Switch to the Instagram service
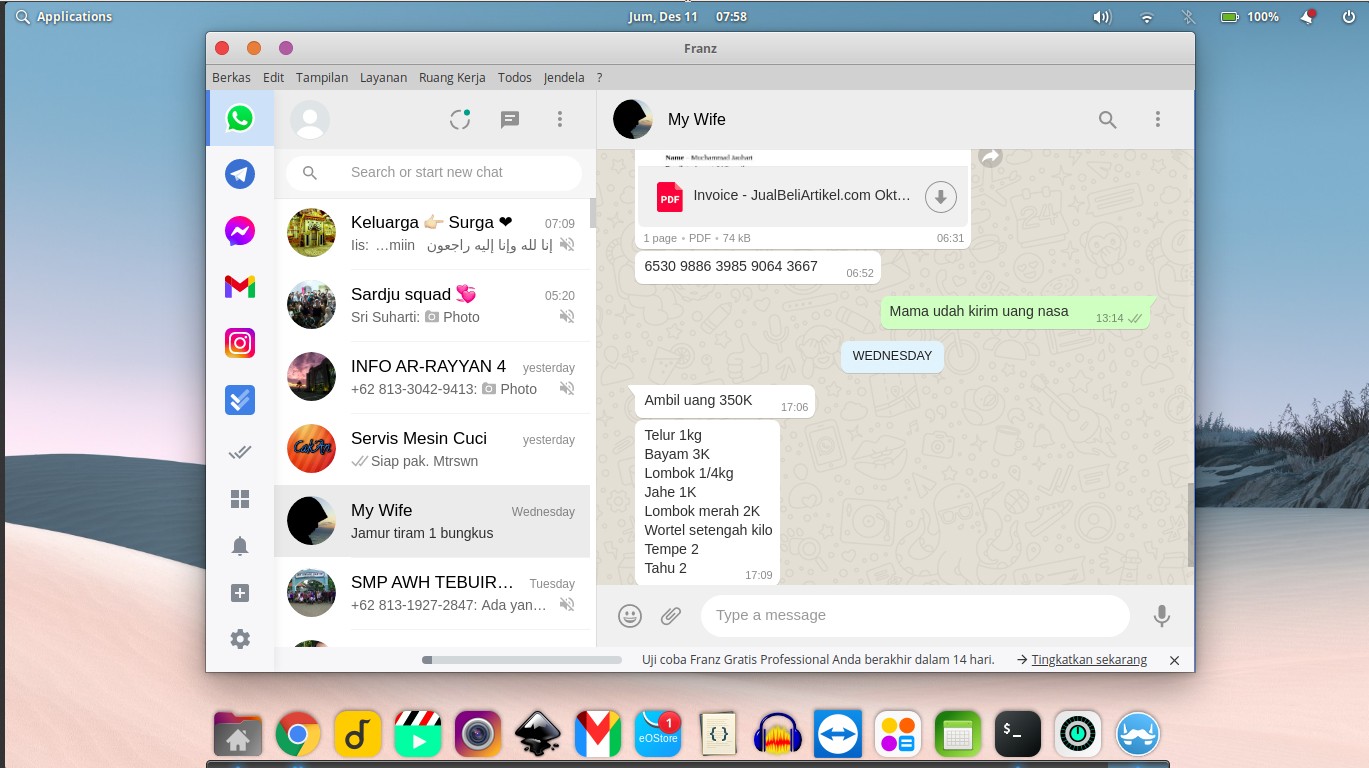 coord(240,343)
